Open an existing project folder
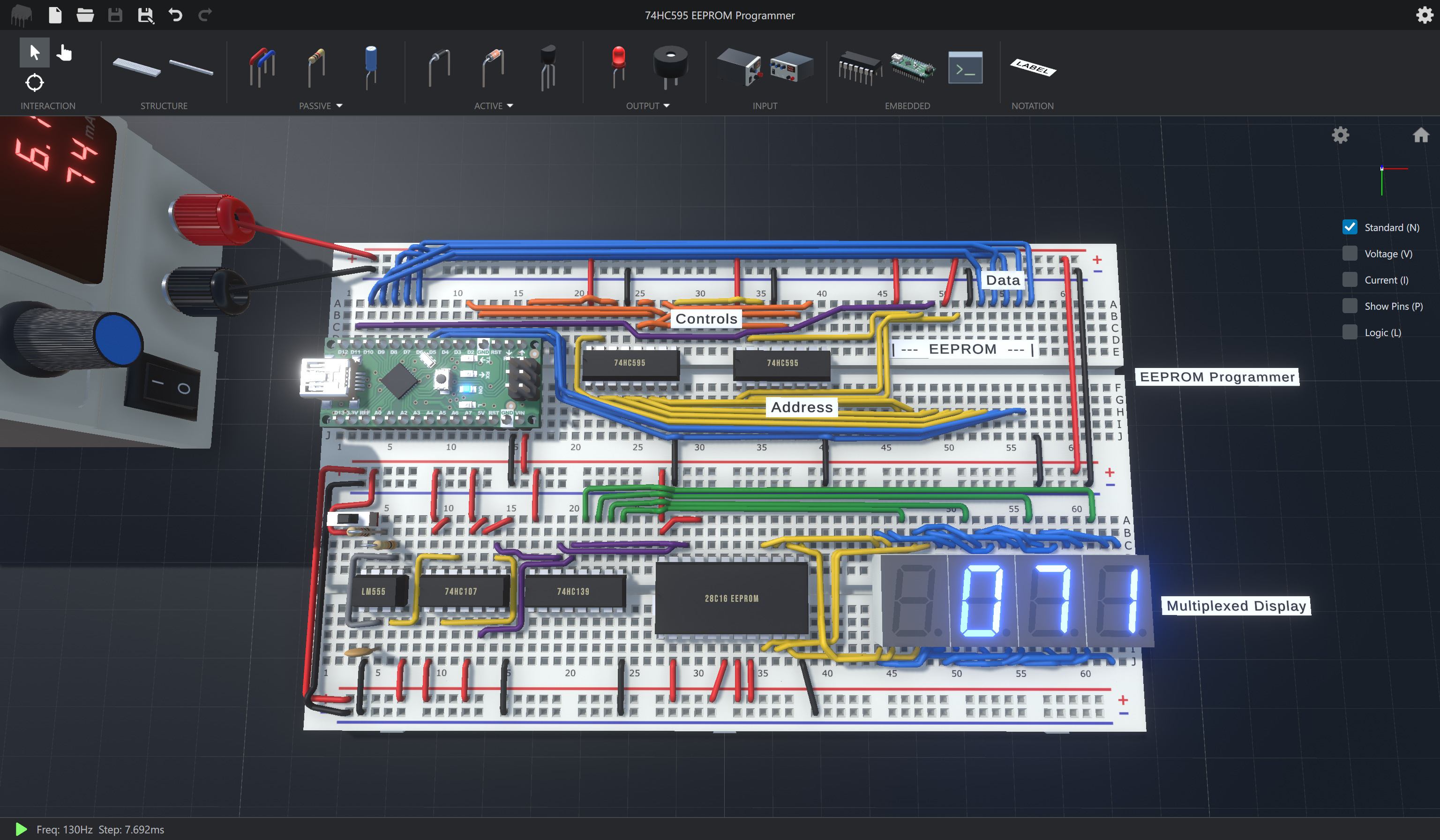 pyautogui.click(x=85, y=15)
